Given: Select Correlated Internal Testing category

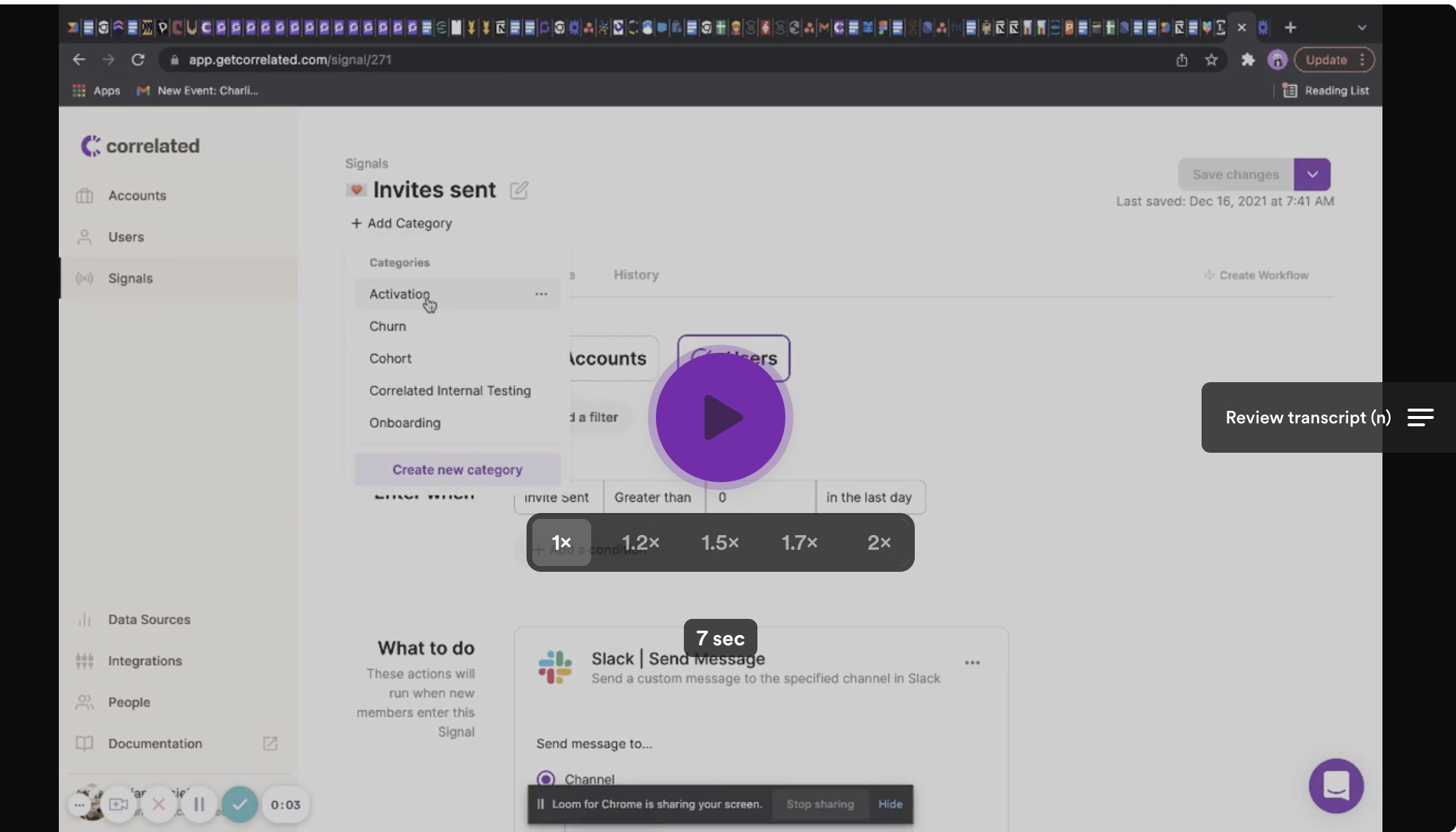Looking at the screenshot, I should [450, 391].
